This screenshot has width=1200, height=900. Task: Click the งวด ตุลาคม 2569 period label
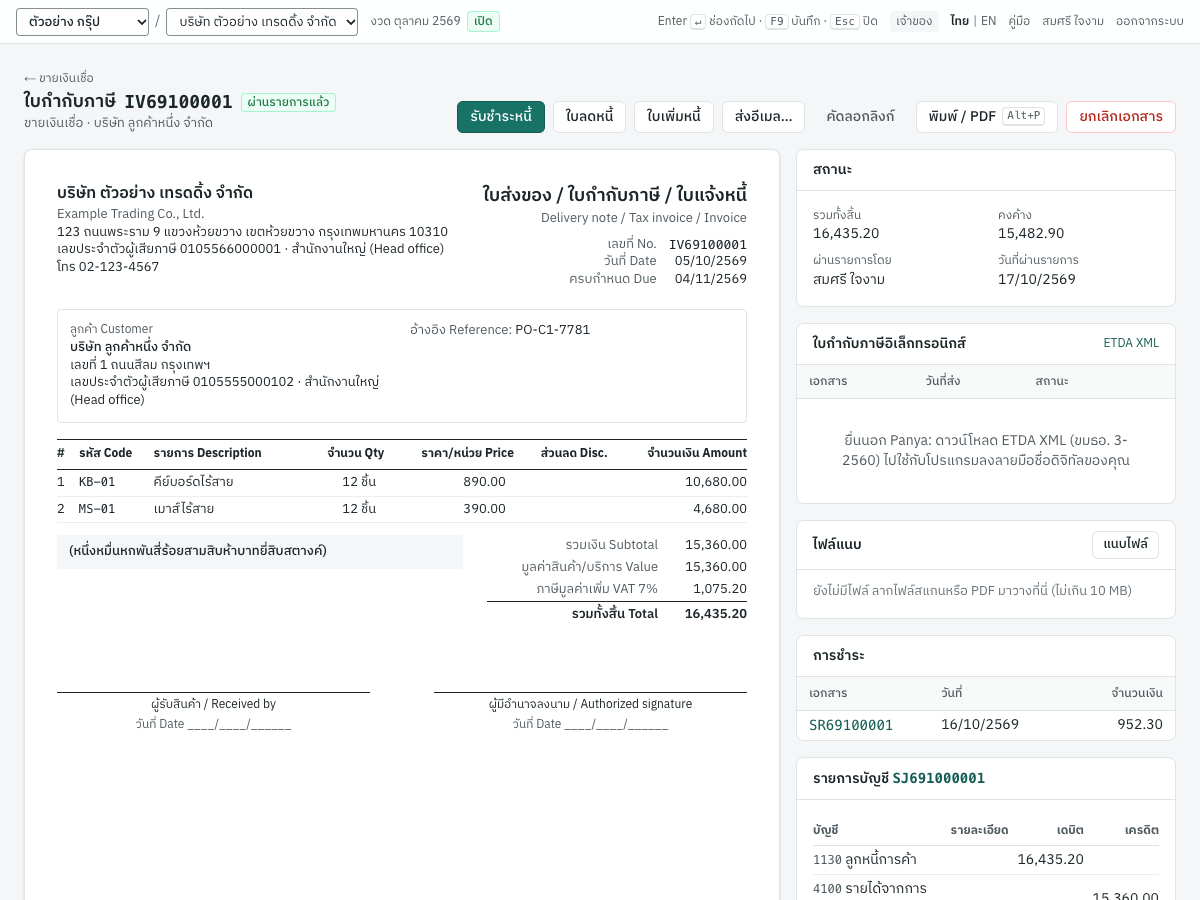[415, 21]
